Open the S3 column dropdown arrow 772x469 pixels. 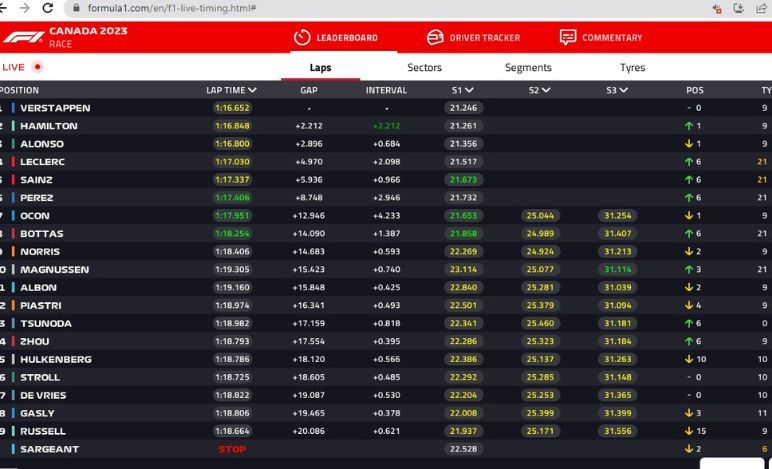[624, 90]
